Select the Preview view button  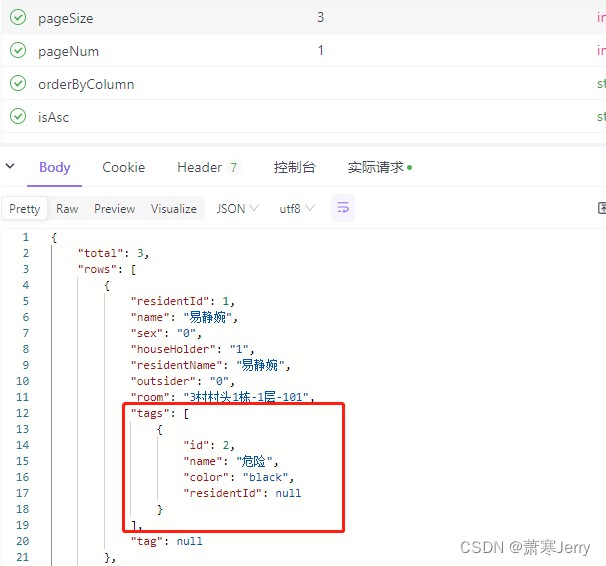pos(114,209)
